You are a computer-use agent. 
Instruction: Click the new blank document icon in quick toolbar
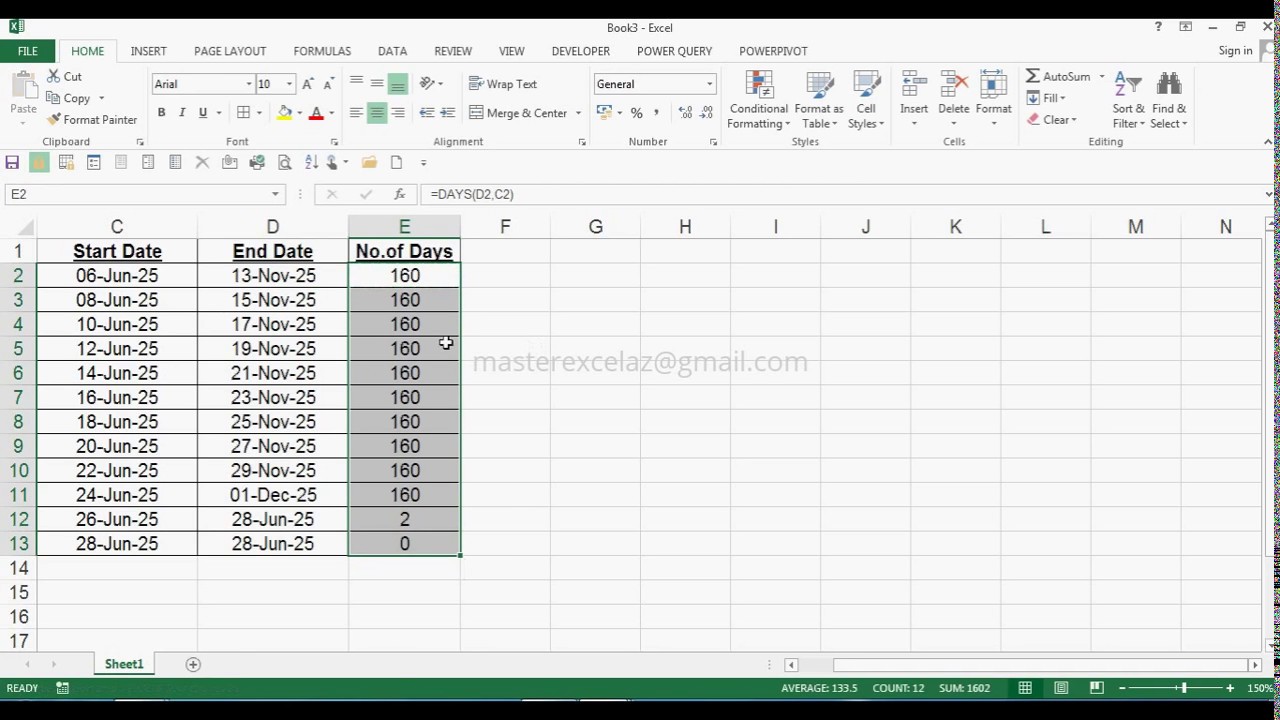pos(396,162)
